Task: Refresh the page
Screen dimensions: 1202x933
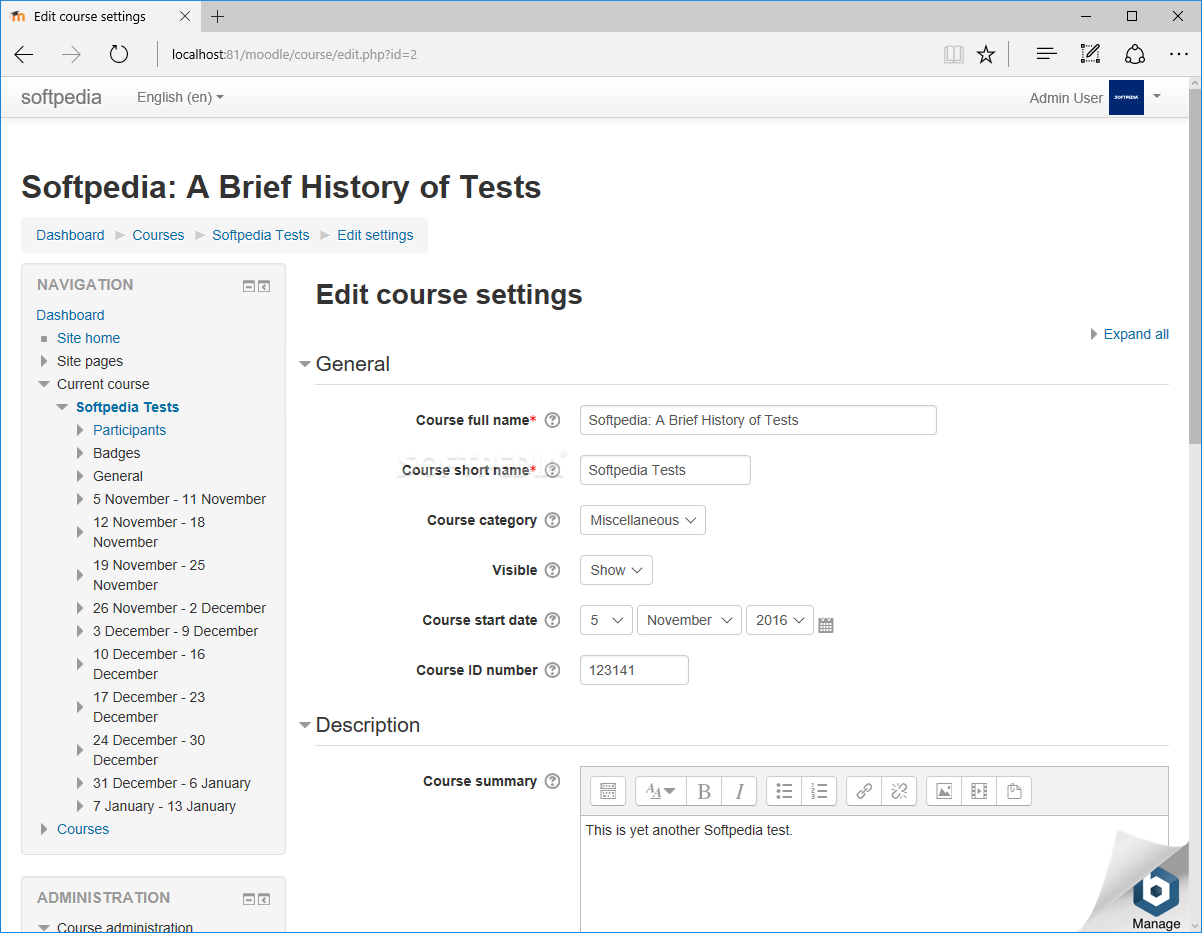Action: [x=119, y=54]
